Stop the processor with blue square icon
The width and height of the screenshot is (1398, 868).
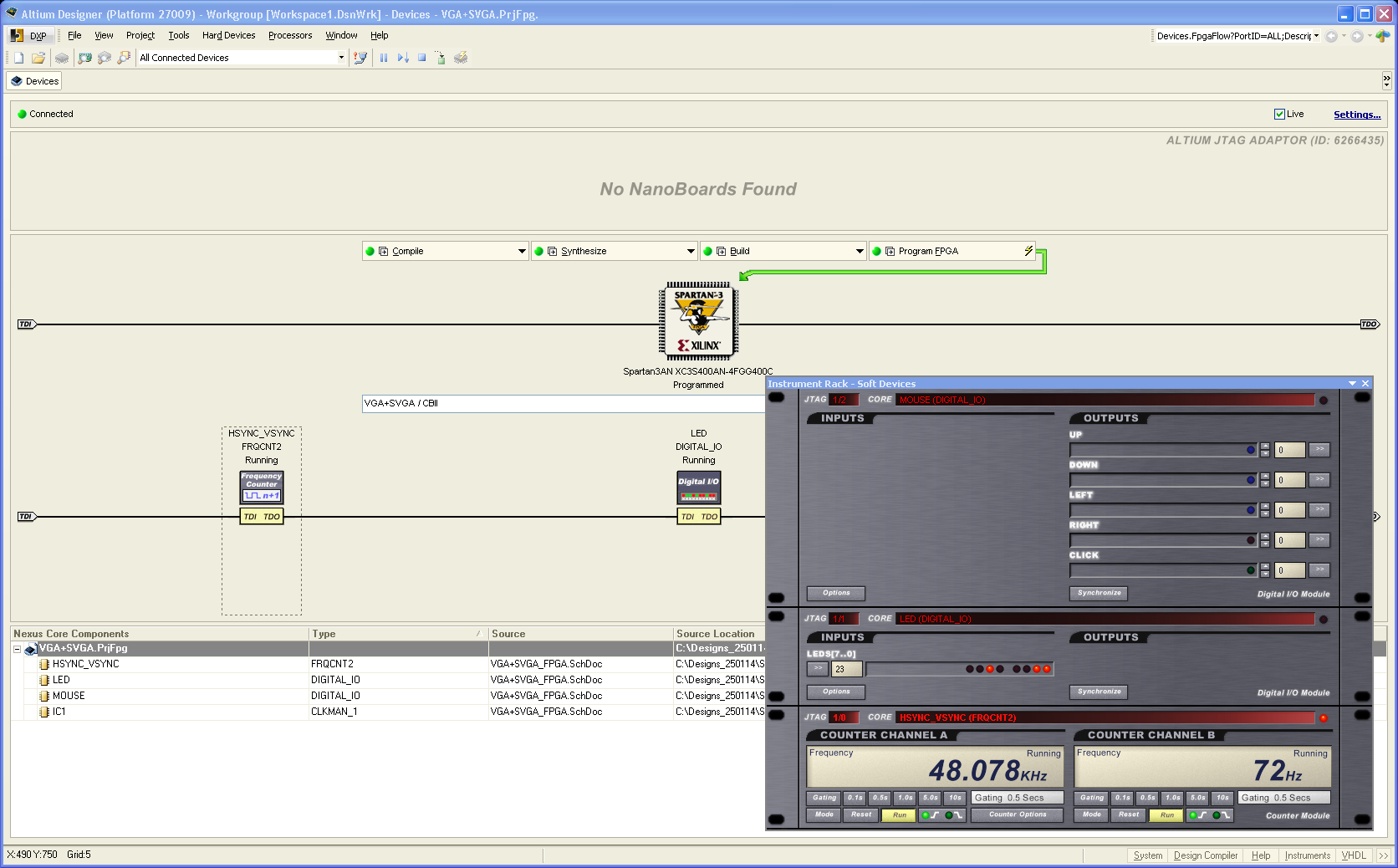coord(422,58)
